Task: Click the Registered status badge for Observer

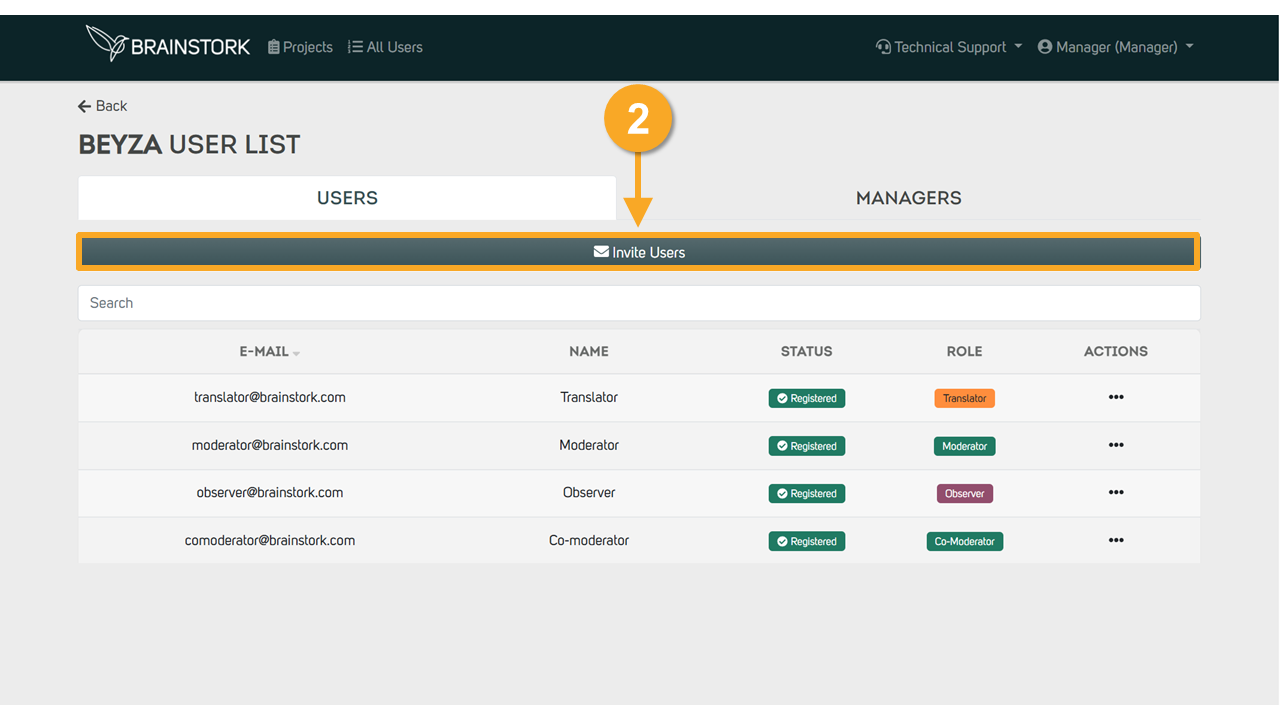Action: (807, 493)
